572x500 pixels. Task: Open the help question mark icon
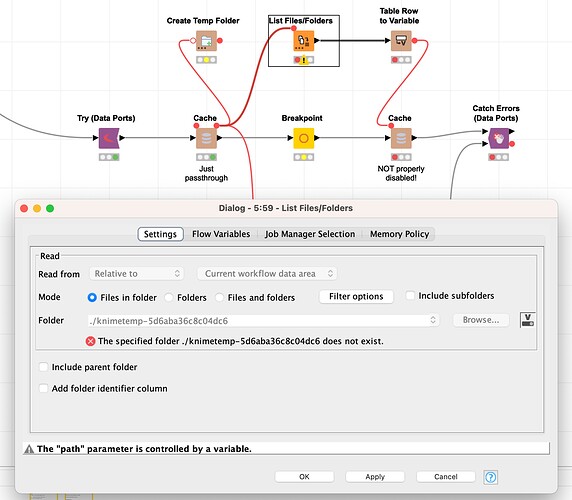[491, 477]
